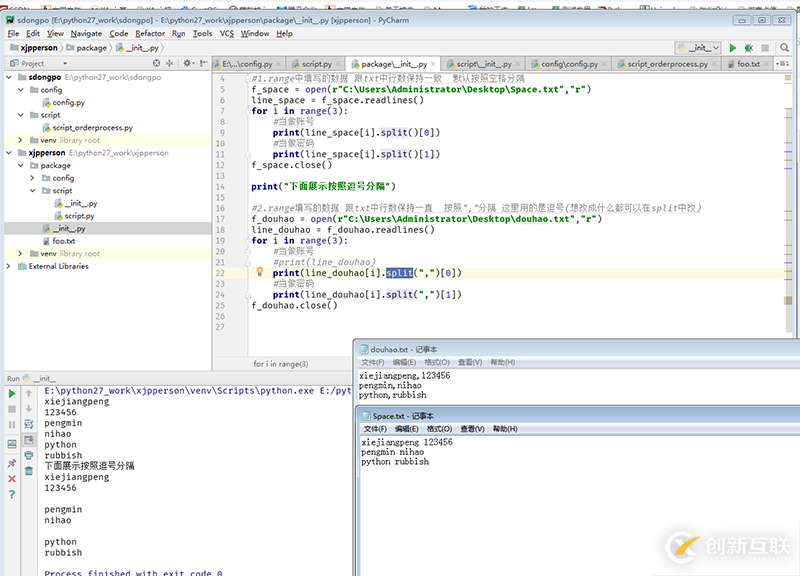This screenshot has width=800, height=576.
Task: Print Run console output
Action: 29,455
